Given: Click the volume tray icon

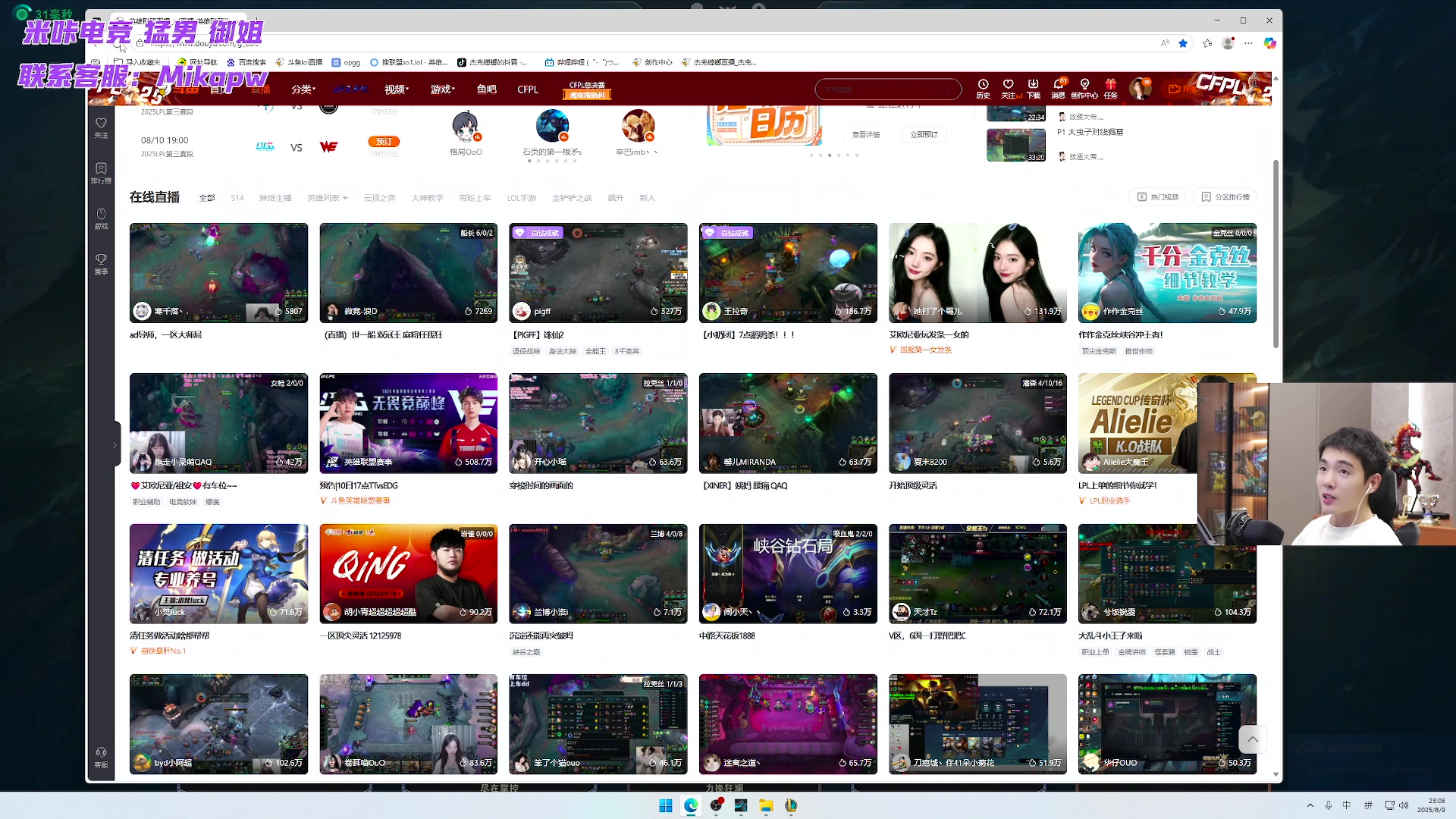Looking at the screenshot, I should 1404,805.
